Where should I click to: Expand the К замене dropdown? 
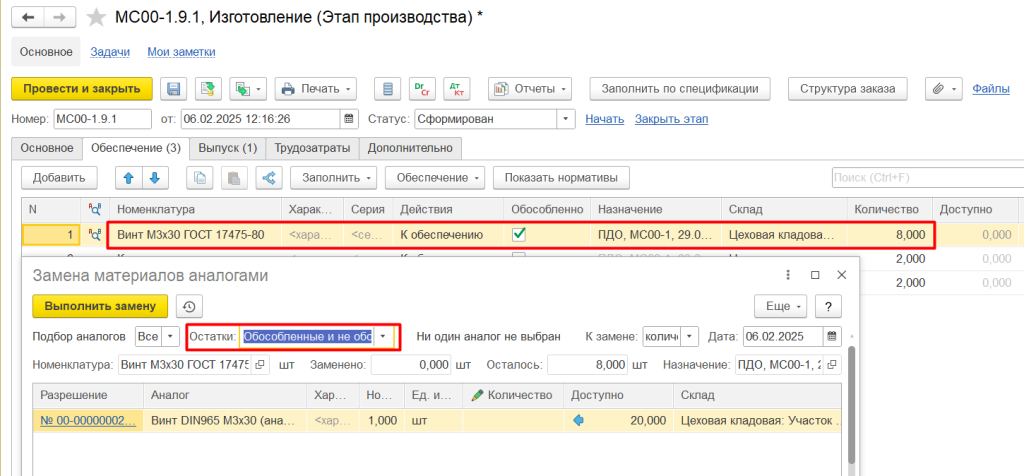(691, 336)
